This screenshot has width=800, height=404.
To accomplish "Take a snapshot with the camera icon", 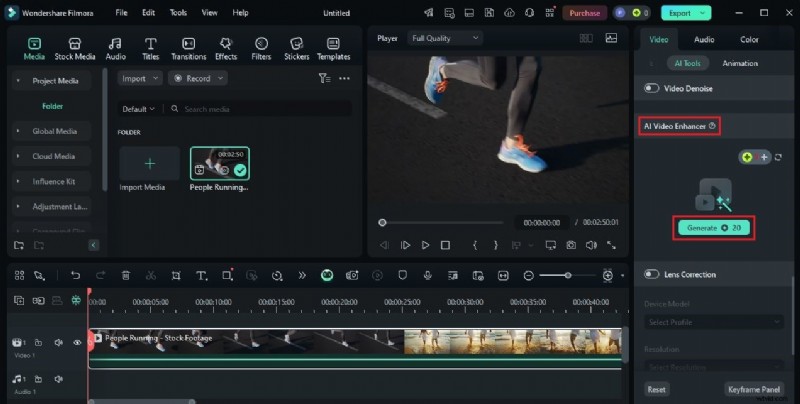I will tap(571, 245).
